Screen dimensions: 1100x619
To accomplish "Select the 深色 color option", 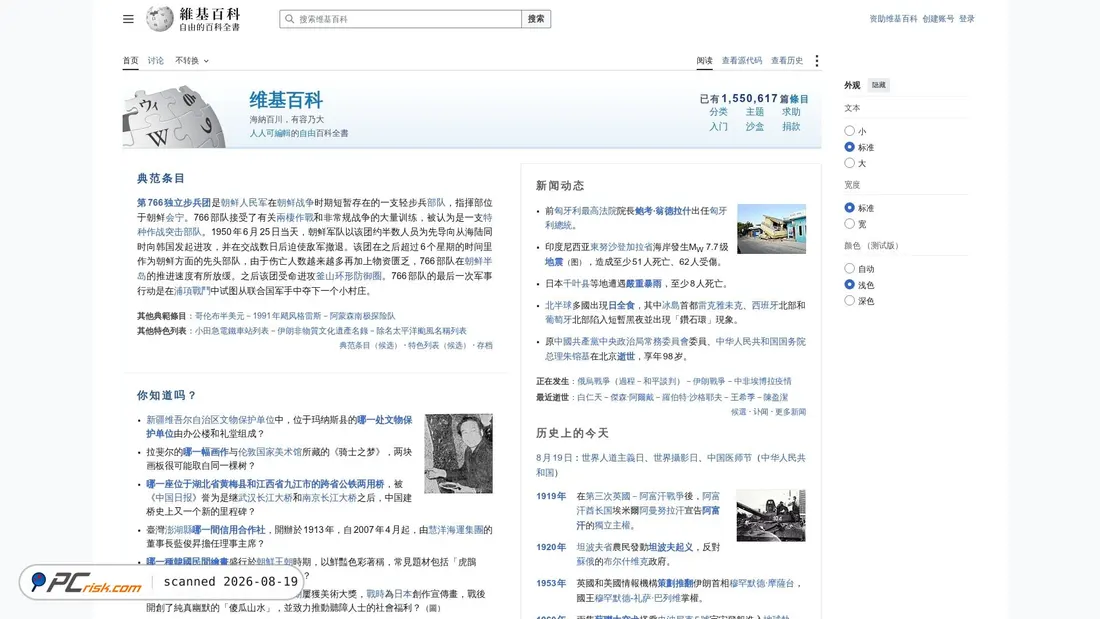I will click(x=850, y=300).
